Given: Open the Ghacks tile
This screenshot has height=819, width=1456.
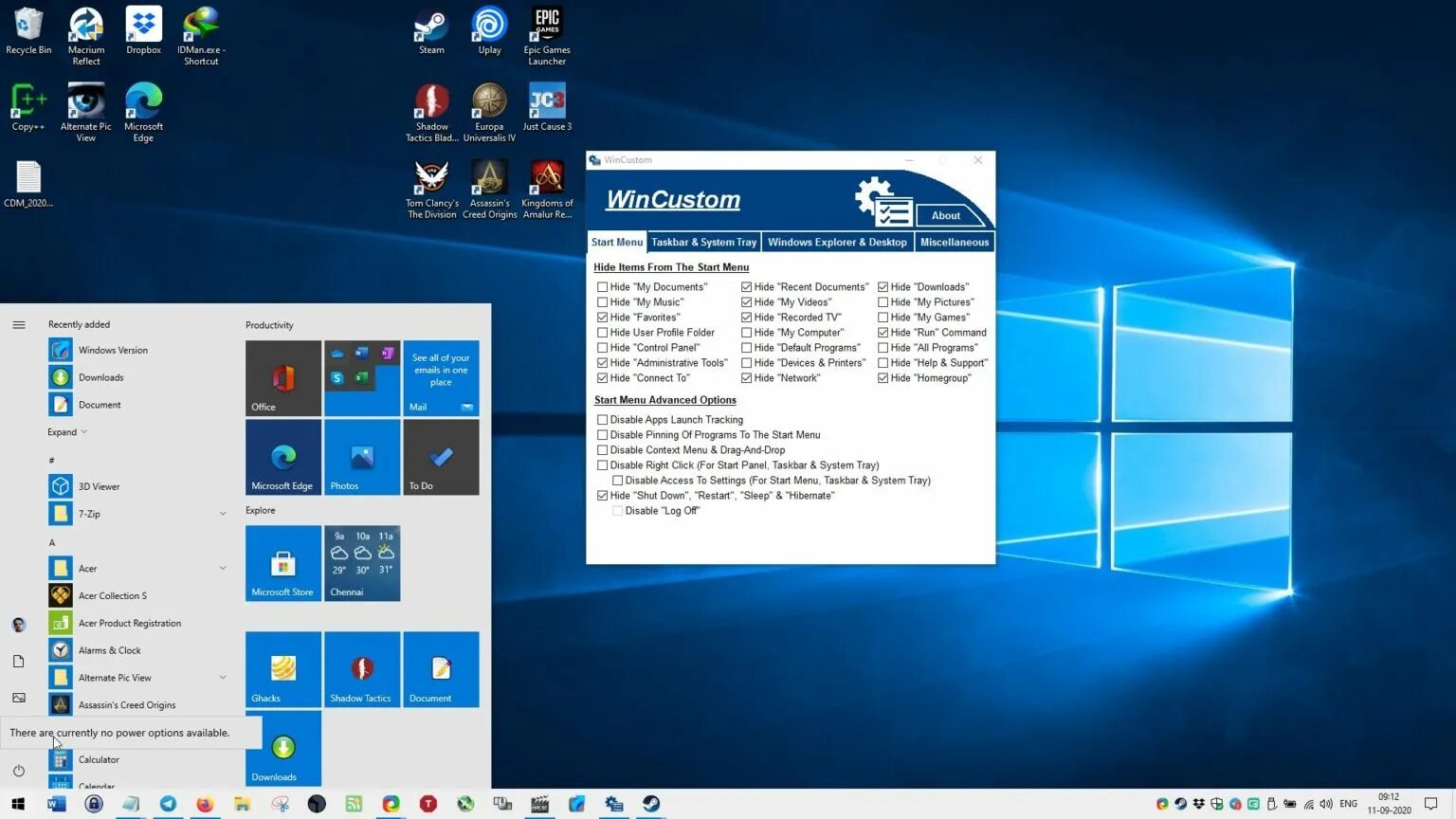Looking at the screenshot, I should click(283, 669).
